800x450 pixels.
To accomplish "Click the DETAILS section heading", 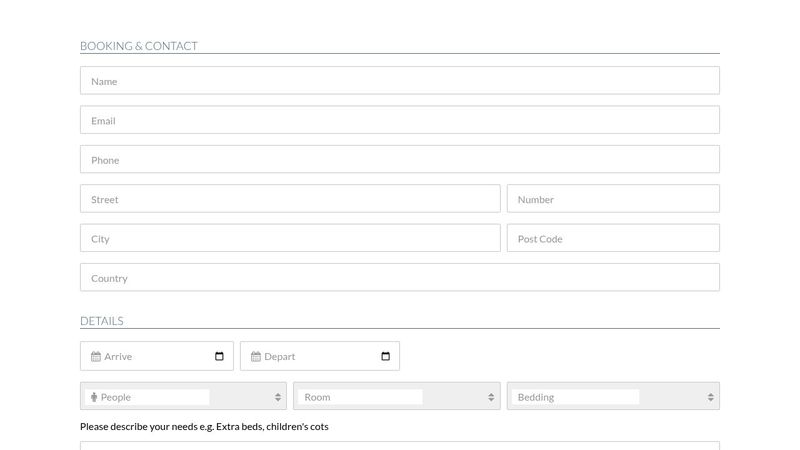I will 102,321.
